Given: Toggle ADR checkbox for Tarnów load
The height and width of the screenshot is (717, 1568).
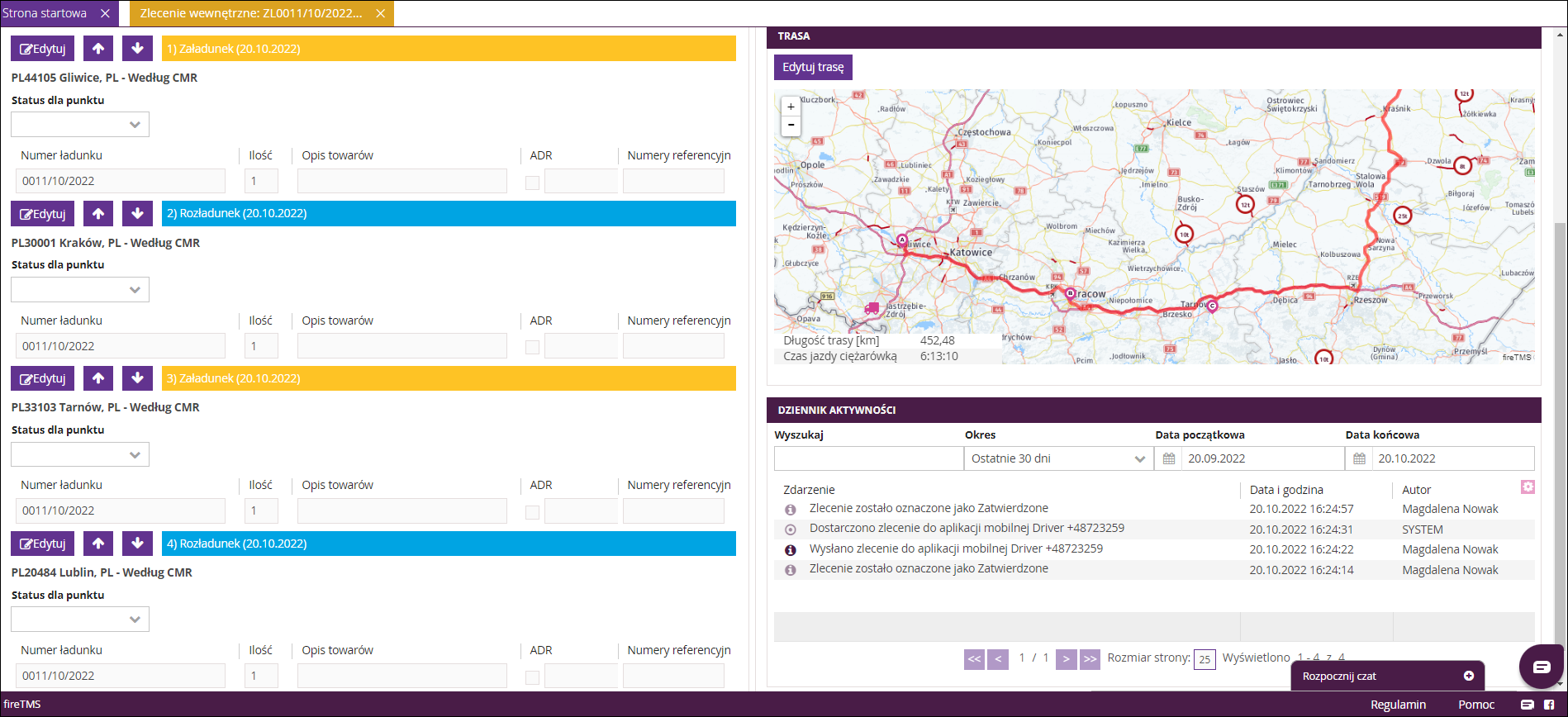Looking at the screenshot, I should tap(533, 512).
